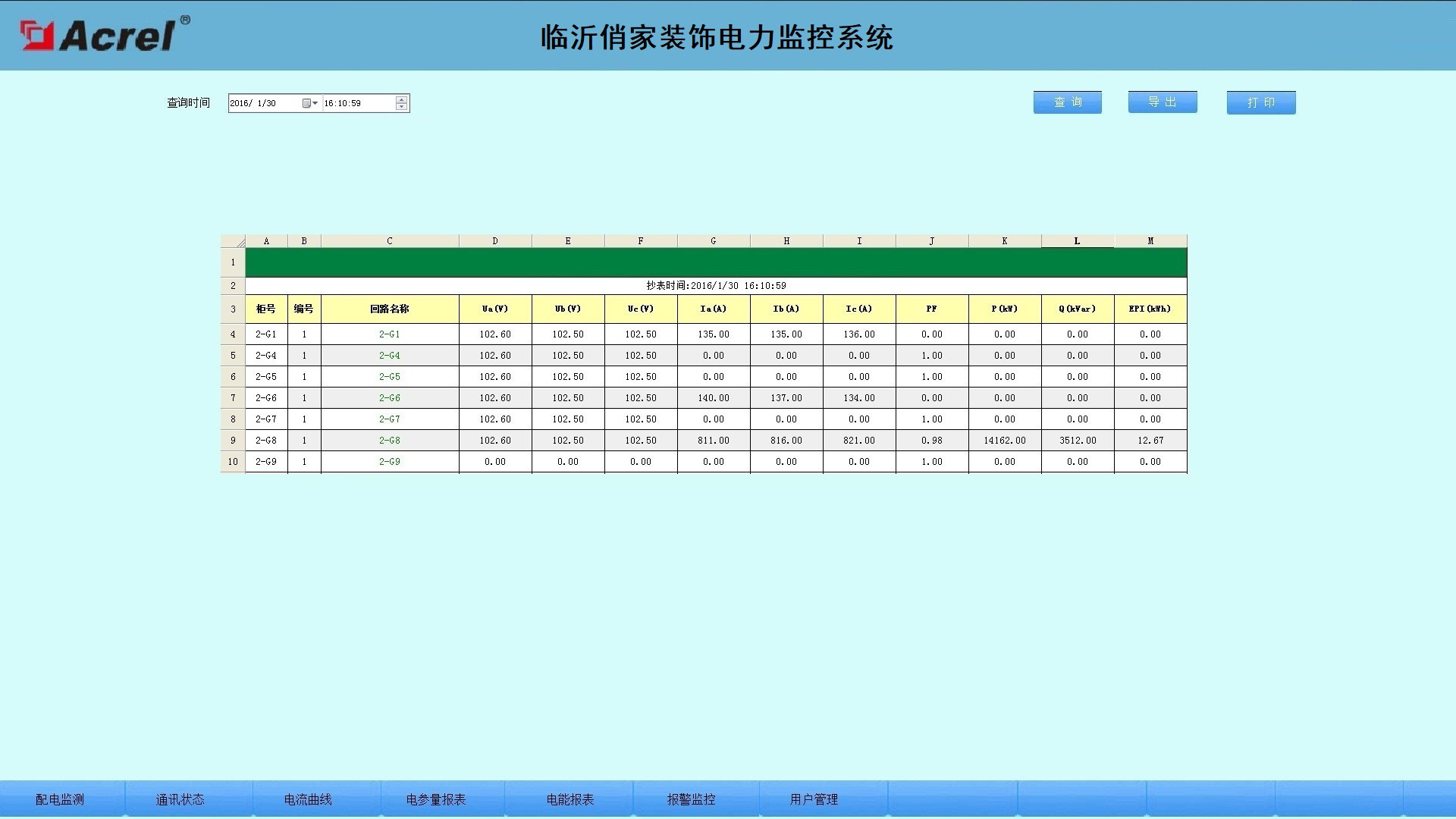Click the Ic(A) header cell
Screen dimensions: 1456x819
(859, 309)
